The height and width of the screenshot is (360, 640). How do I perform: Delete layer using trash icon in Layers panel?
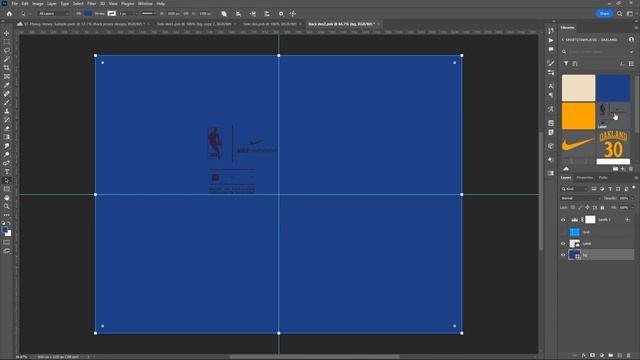click(x=629, y=356)
